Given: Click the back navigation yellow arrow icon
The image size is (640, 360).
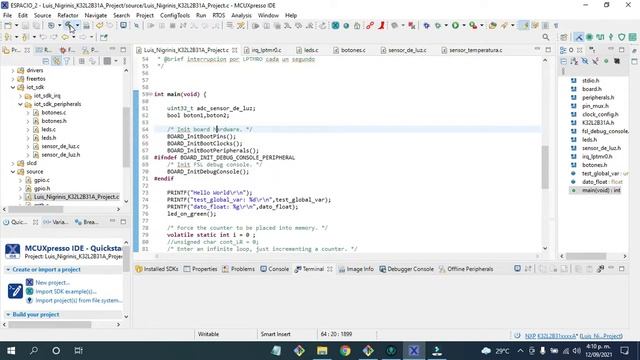Looking at the screenshot, I should (x=65, y=37).
